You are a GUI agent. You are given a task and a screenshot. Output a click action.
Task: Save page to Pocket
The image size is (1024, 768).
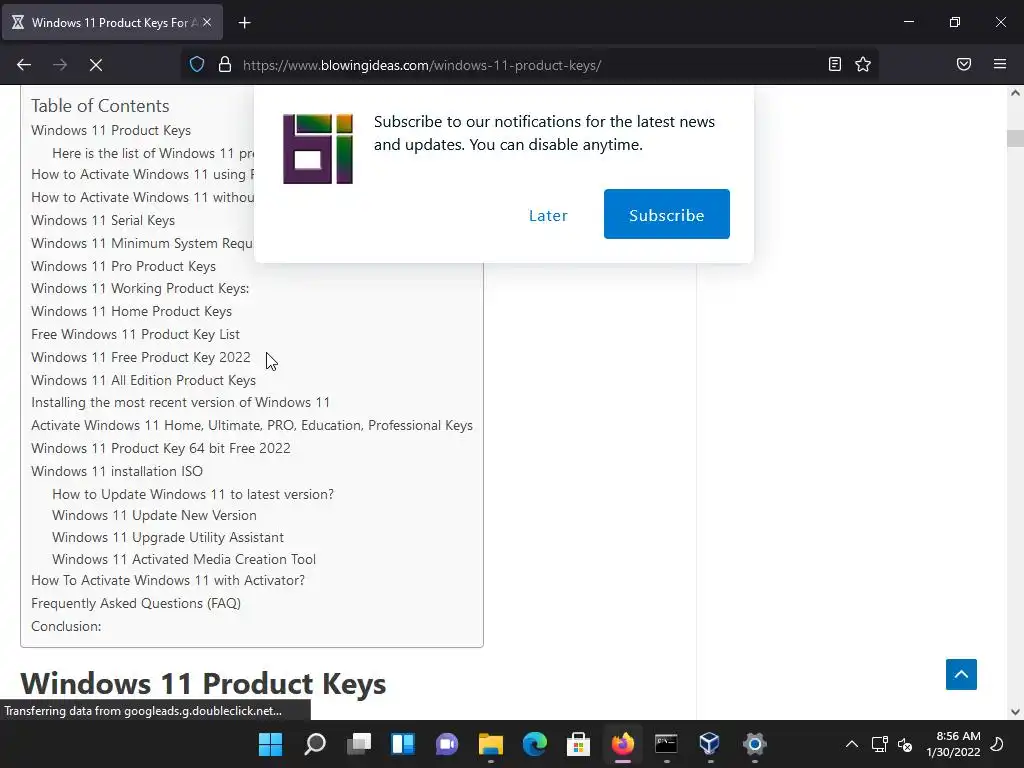(964, 64)
